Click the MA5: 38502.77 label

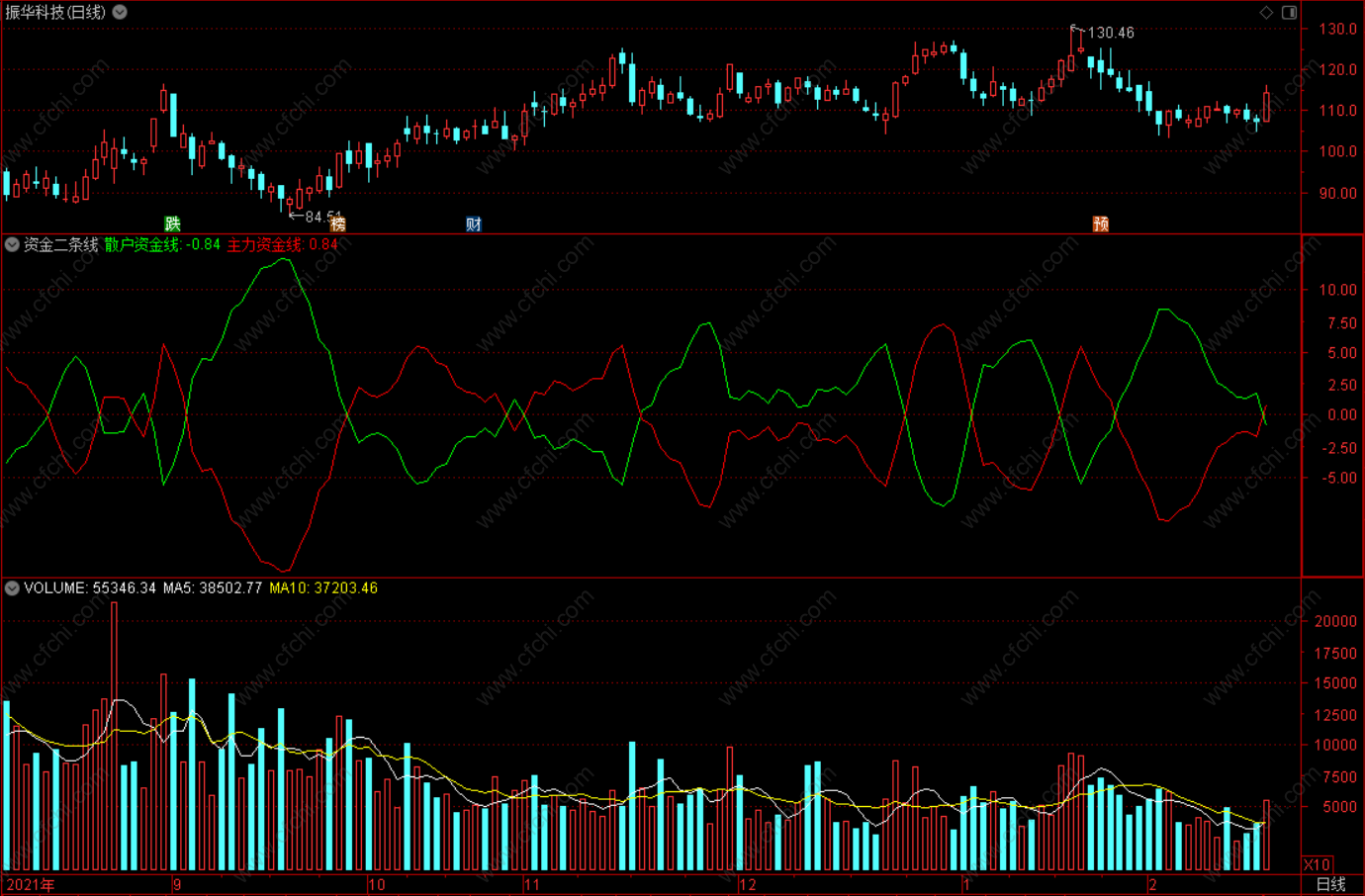click(213, 587)
